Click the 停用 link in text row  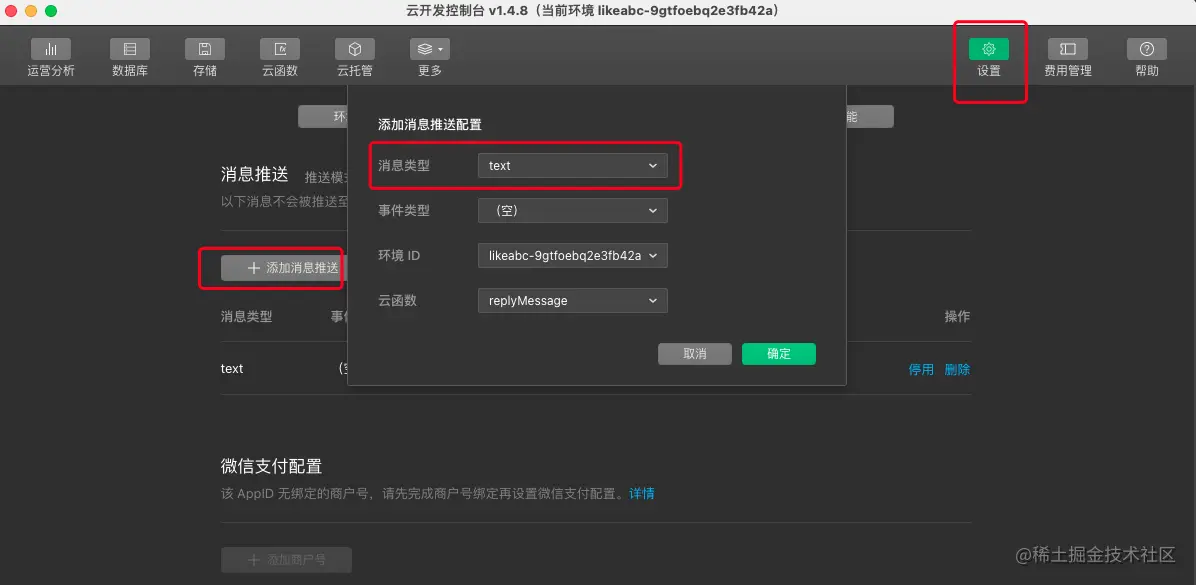(x=921, y=369)
